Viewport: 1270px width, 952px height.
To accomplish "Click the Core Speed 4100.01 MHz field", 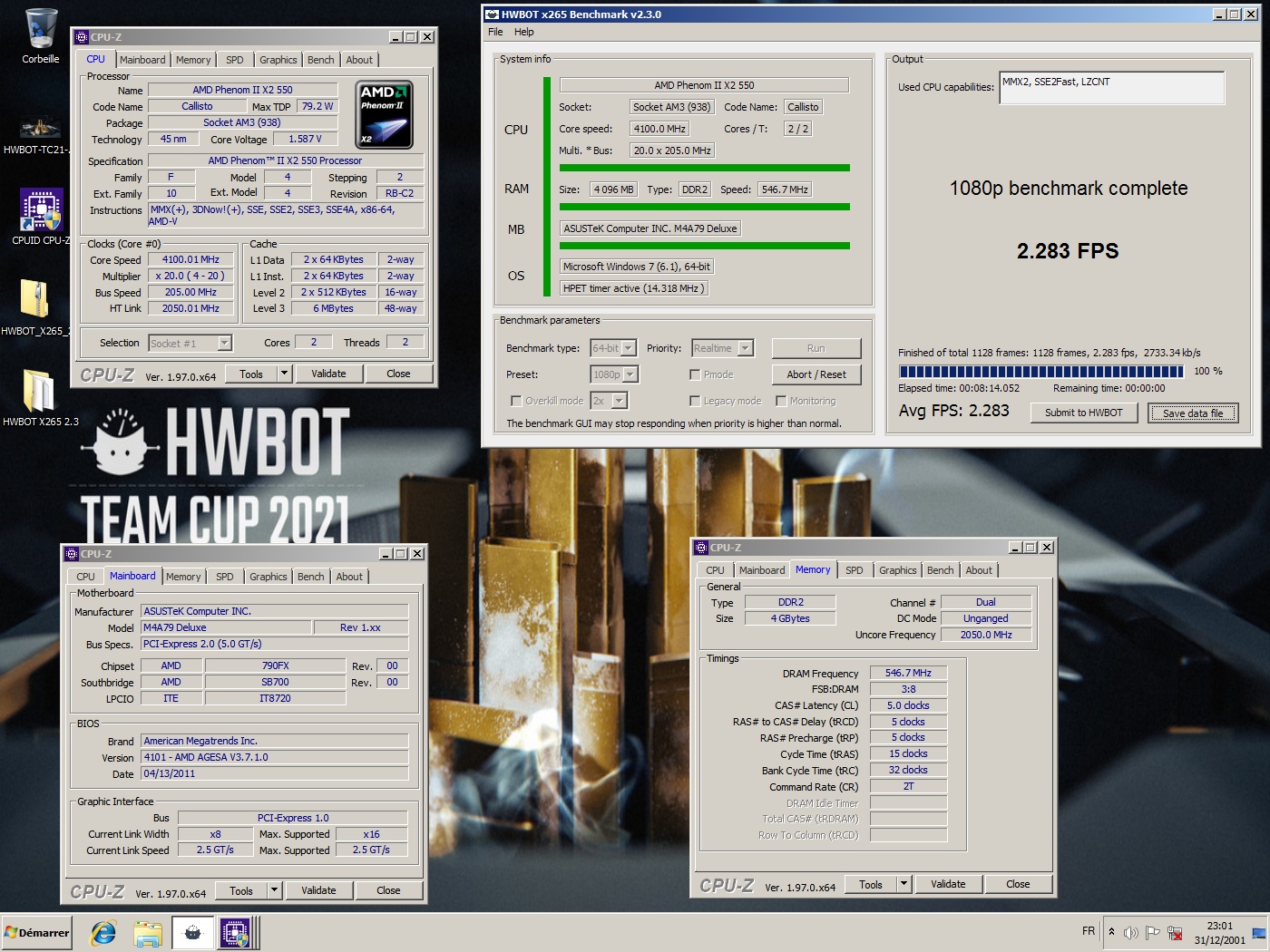I will click(x=191, y=259).
